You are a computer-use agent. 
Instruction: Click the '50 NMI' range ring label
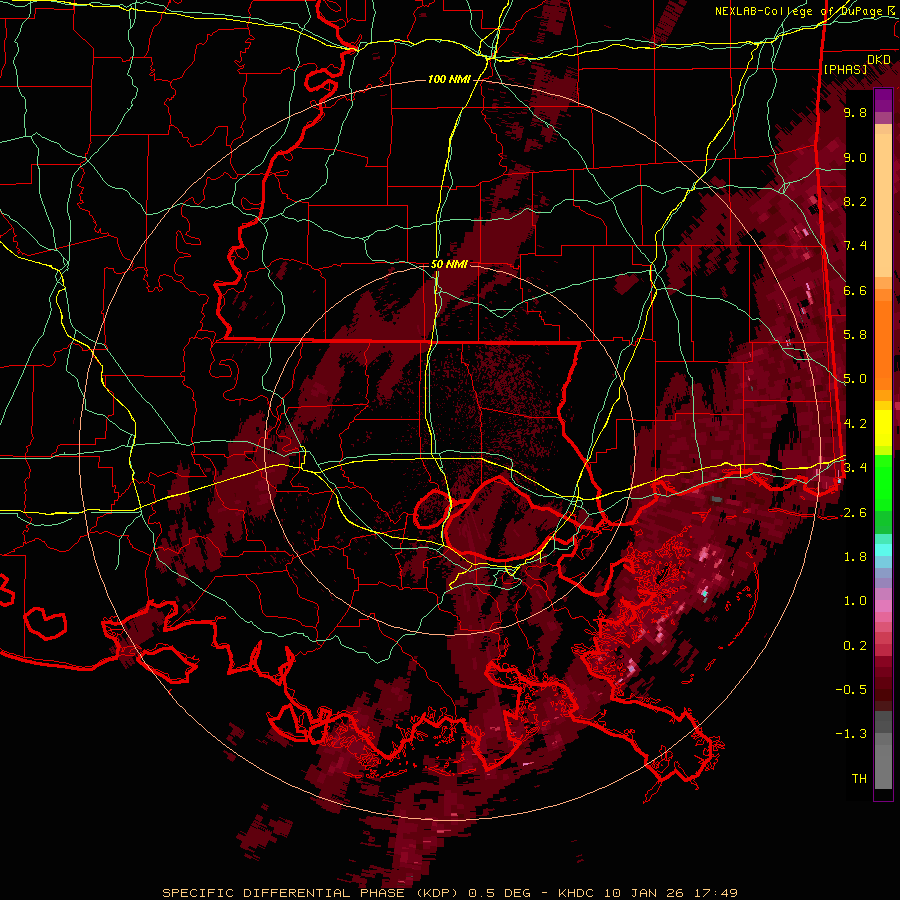tap(449, 265)
